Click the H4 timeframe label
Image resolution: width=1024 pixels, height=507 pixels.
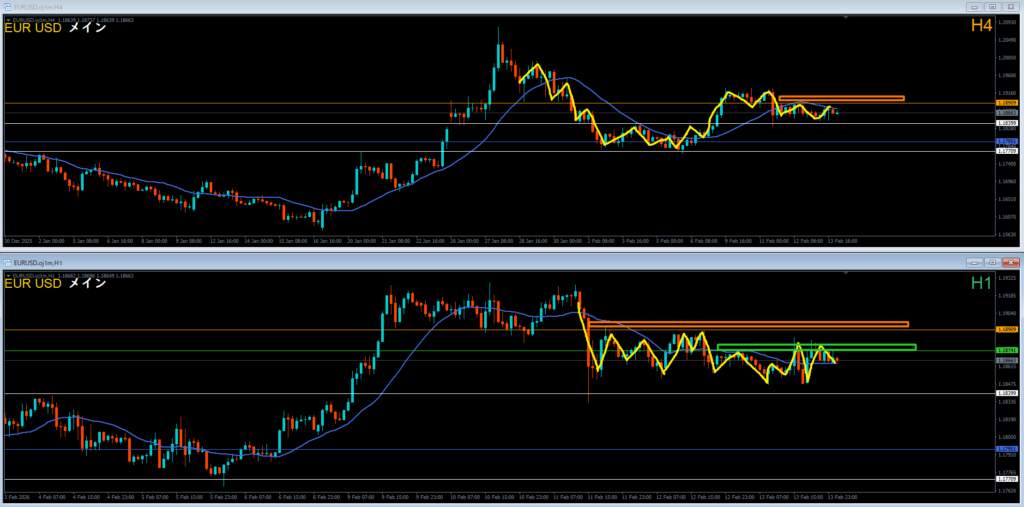[982, 25]
